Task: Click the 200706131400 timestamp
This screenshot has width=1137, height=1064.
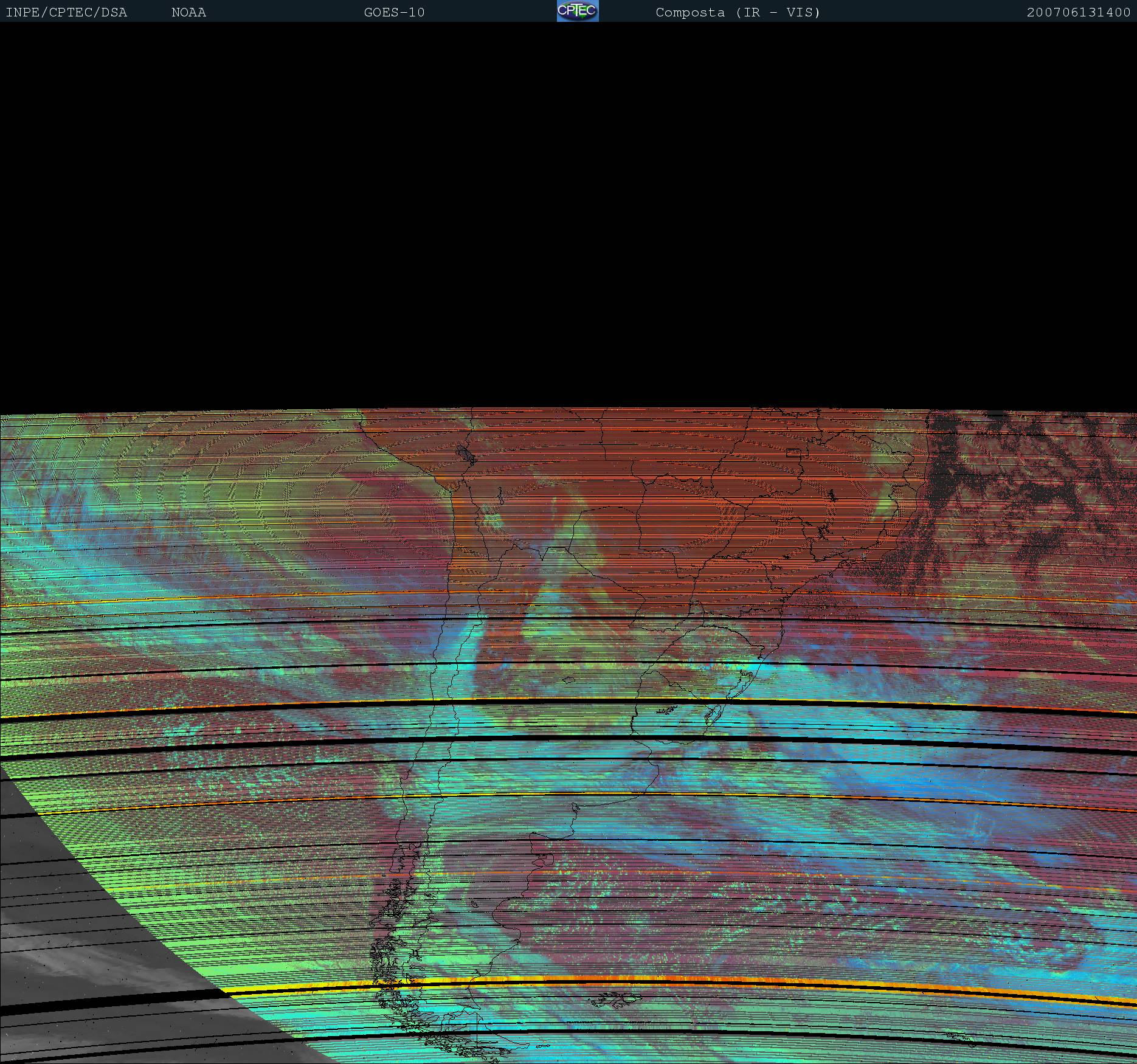Action: [1078, 12]
